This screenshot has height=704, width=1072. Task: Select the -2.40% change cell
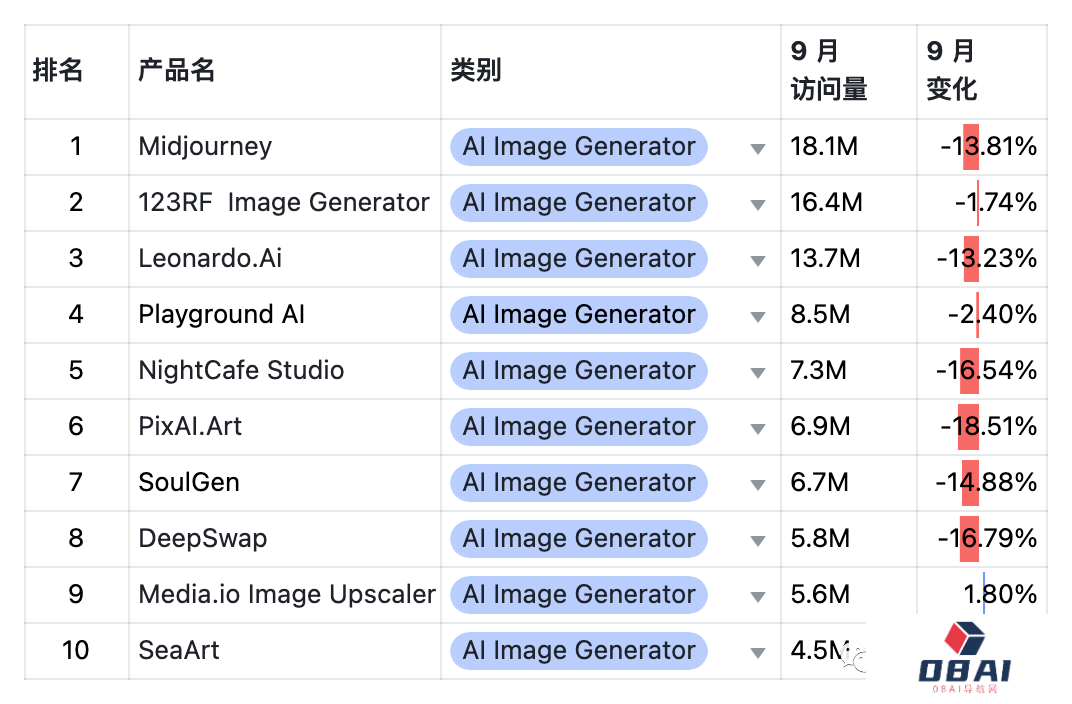[982, 315]
